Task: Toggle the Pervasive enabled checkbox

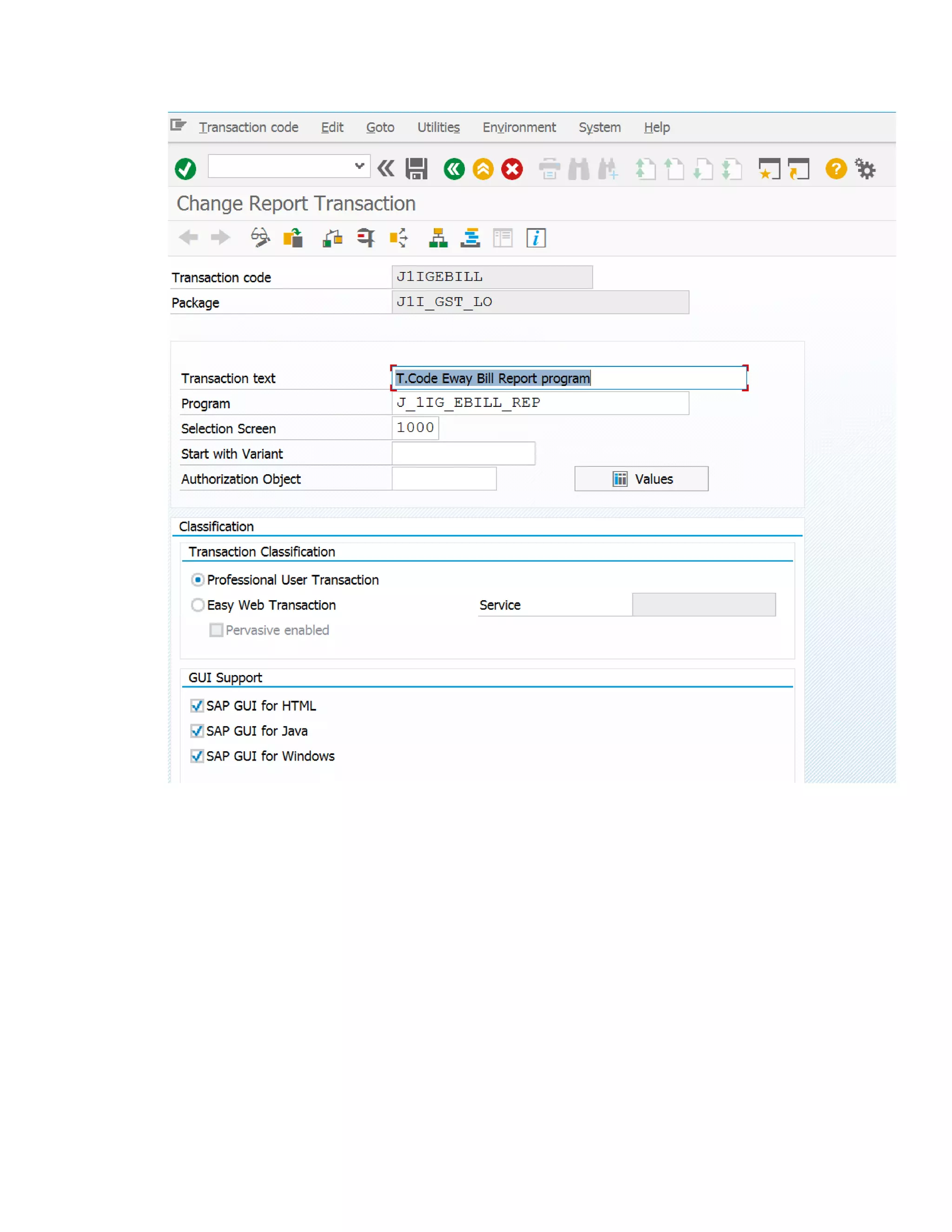Action: [216, 630]
